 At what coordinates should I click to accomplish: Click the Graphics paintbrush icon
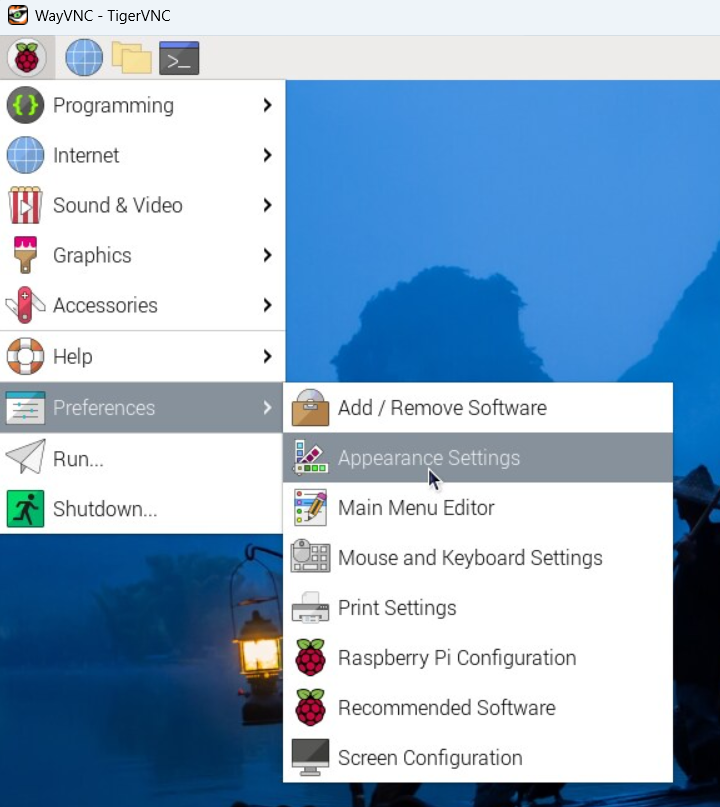coord(25,255)
